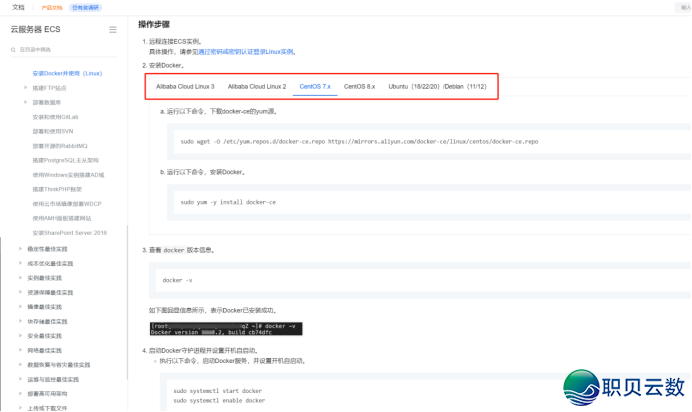The image size is (692, 412).
Task: Expand the 部署数据库 tree arrow
Action: [x=25, y=102]
